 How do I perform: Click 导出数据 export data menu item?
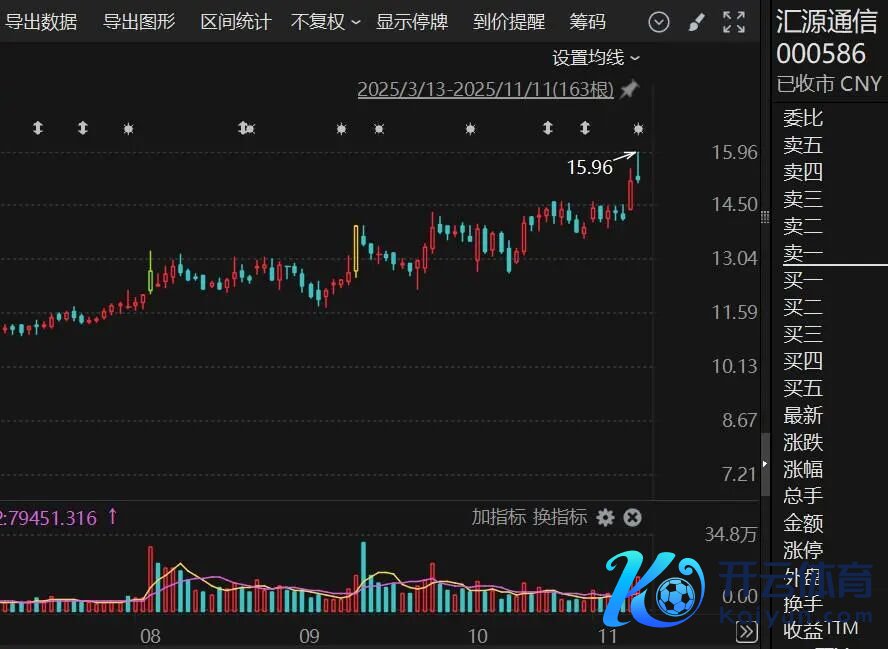(41, 22)
